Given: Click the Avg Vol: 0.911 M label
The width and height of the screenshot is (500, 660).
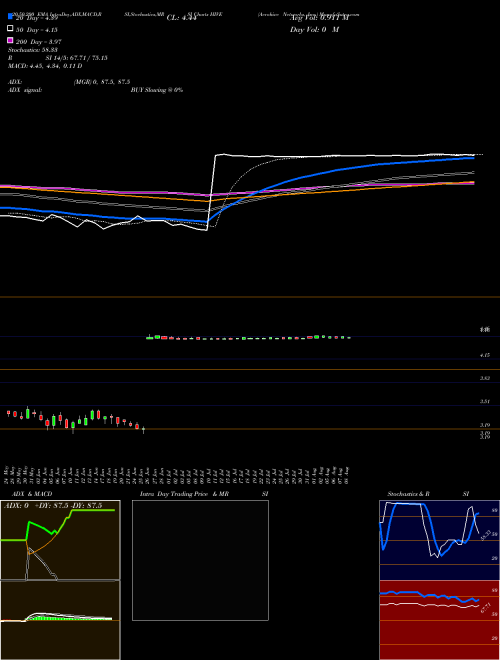Looking at the screenshot, I should click(x=319, y=18).
